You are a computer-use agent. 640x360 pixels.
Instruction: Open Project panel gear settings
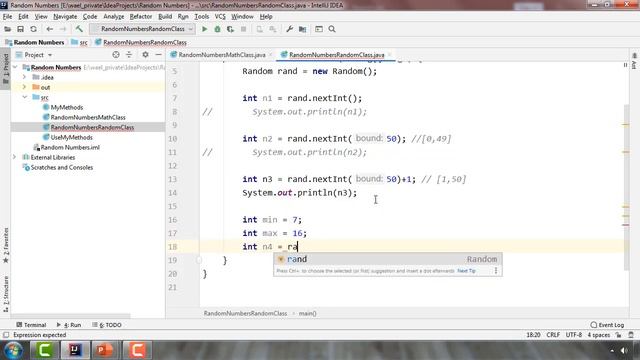(145, 55)
